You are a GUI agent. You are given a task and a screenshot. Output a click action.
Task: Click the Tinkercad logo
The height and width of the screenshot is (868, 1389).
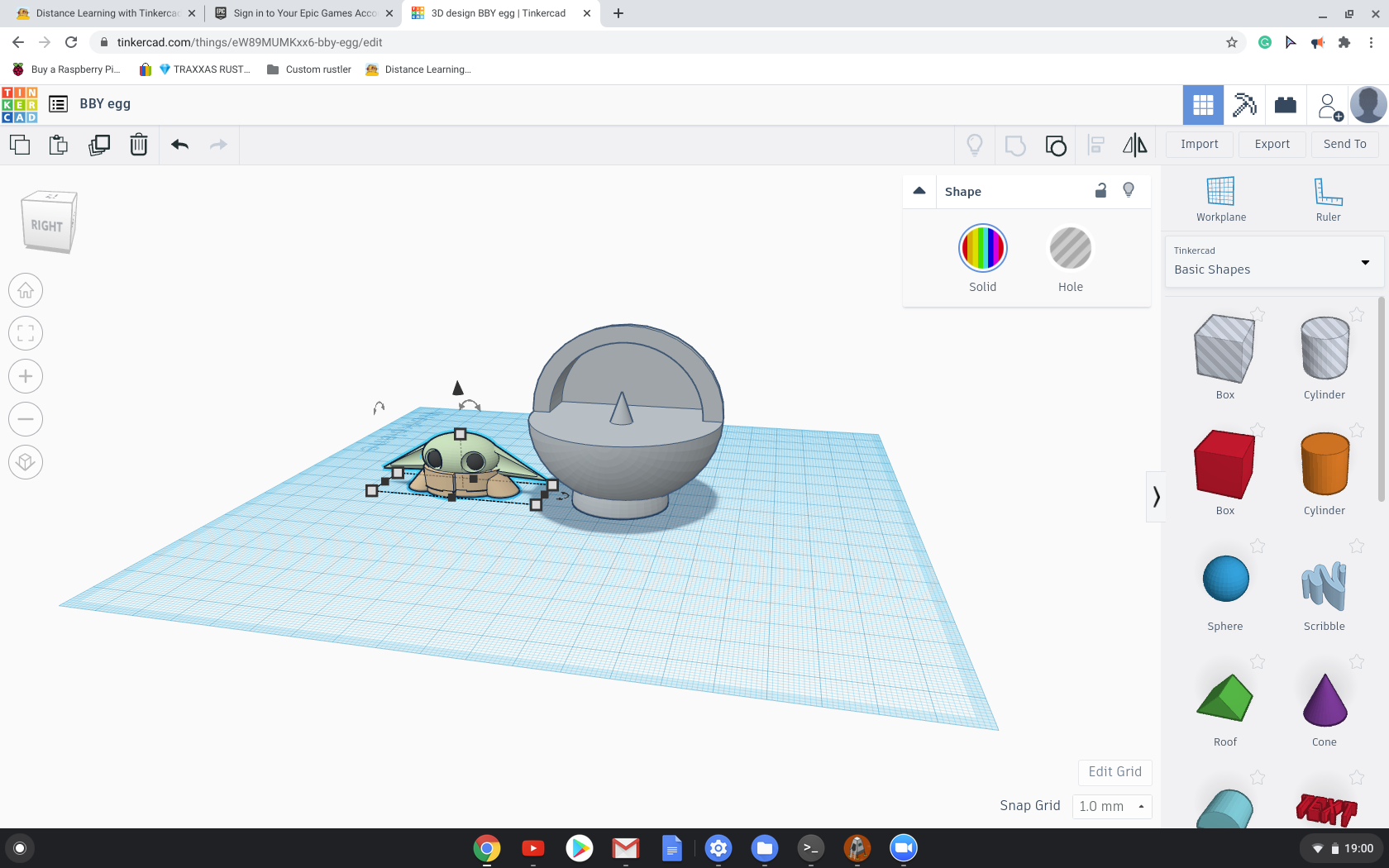click(19, 105)
